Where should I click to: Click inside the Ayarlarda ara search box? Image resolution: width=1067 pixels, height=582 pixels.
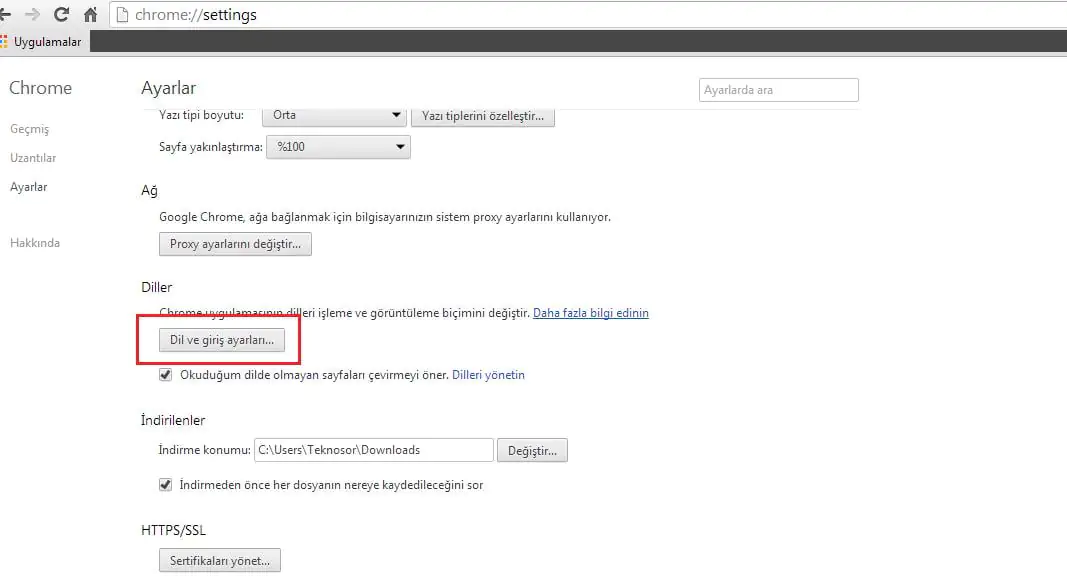(778, 89)
